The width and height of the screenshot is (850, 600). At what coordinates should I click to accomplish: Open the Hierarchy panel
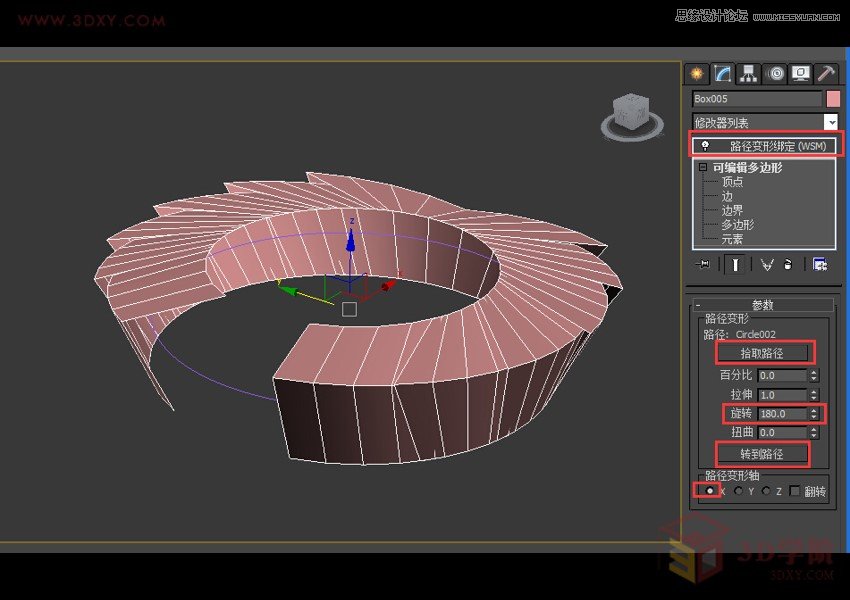coord(749,73)
